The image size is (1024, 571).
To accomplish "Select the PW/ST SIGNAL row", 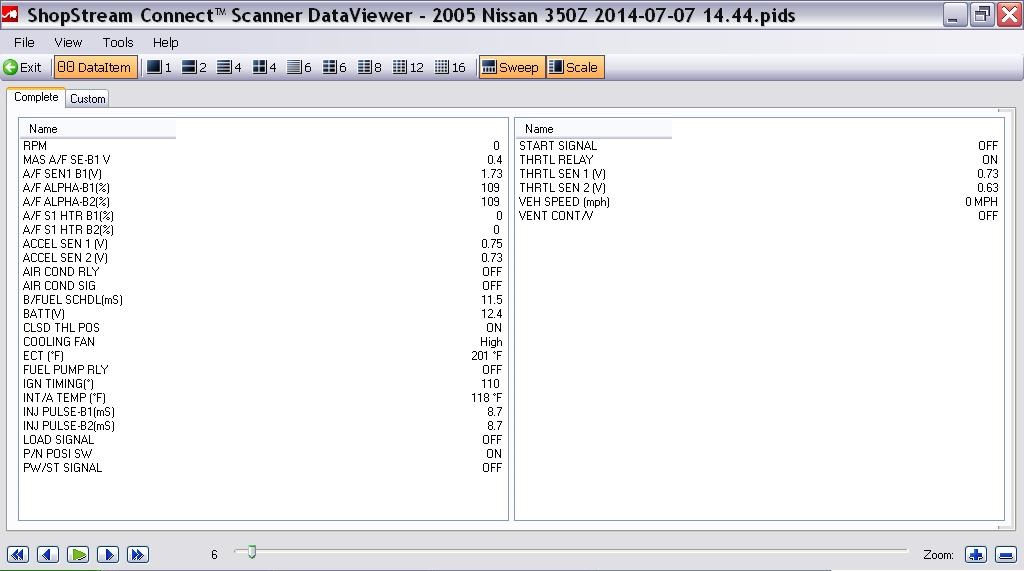I will click(x=263, y=468).
